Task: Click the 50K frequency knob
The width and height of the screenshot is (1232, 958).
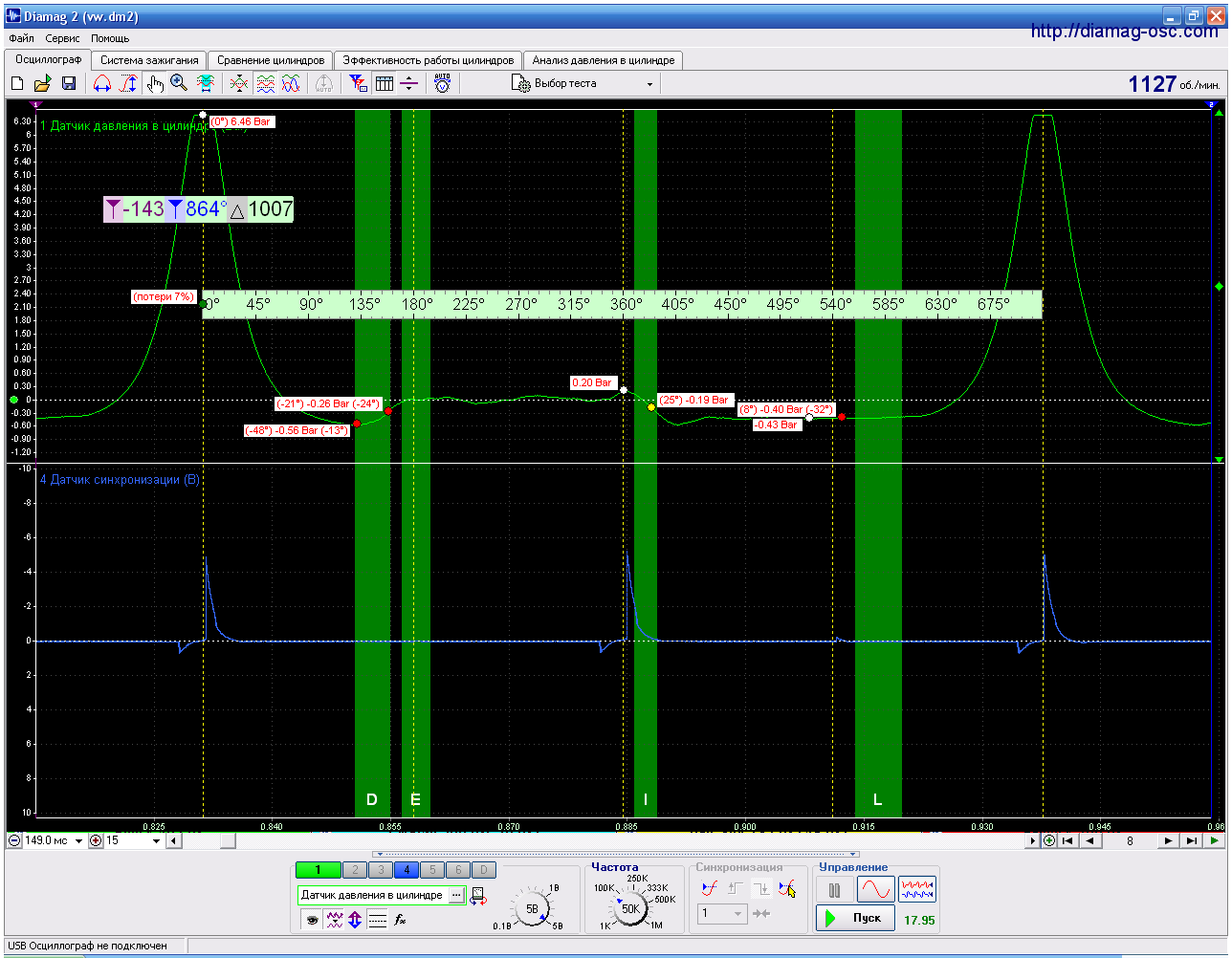Action: [x=630, y=909]
